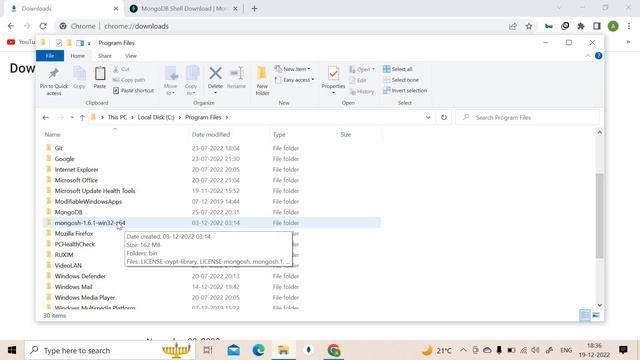
Task: Open the New item dropdown
Action: pos(292,69)
